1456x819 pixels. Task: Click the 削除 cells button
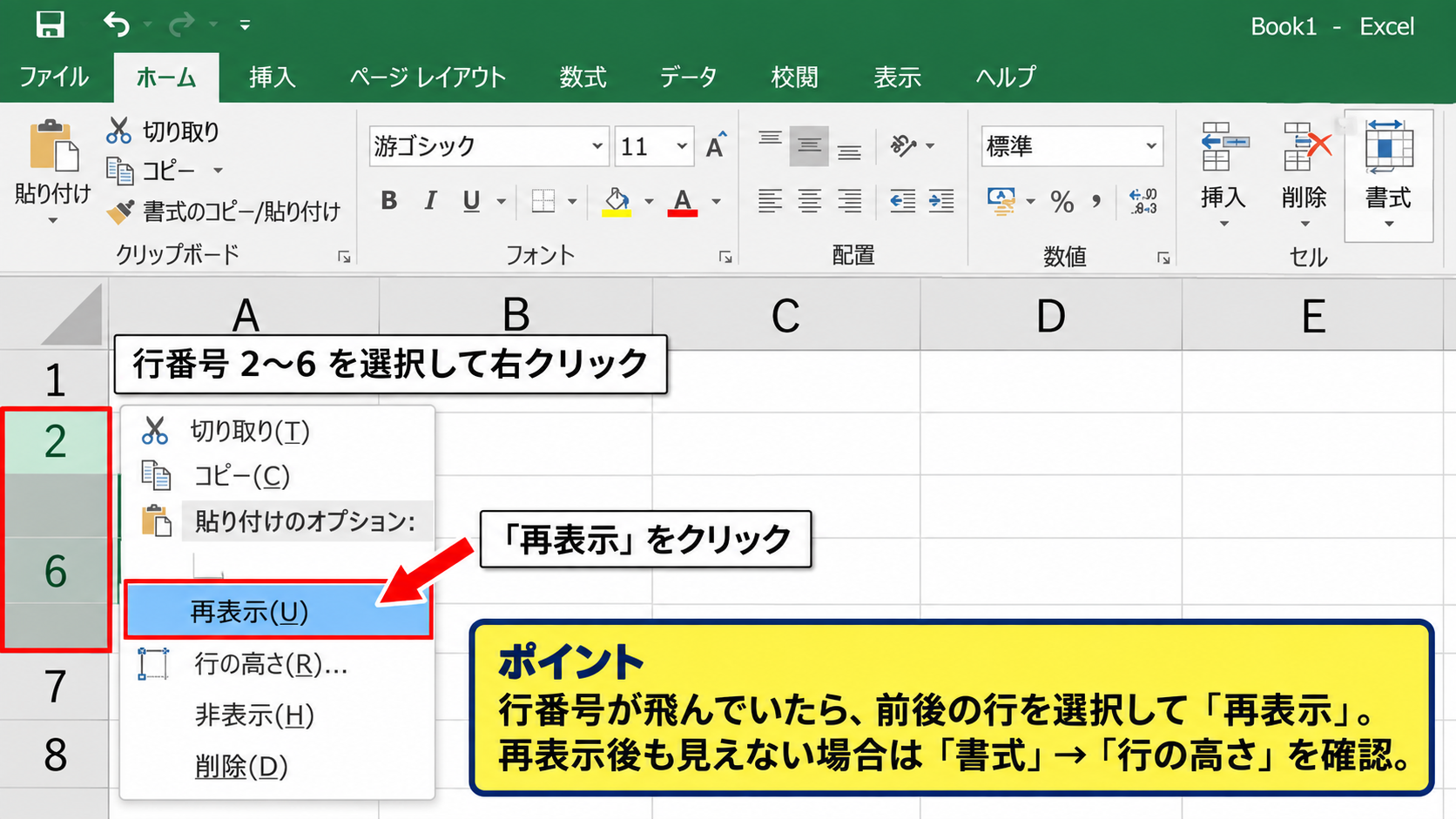[x=1304, y=174]
